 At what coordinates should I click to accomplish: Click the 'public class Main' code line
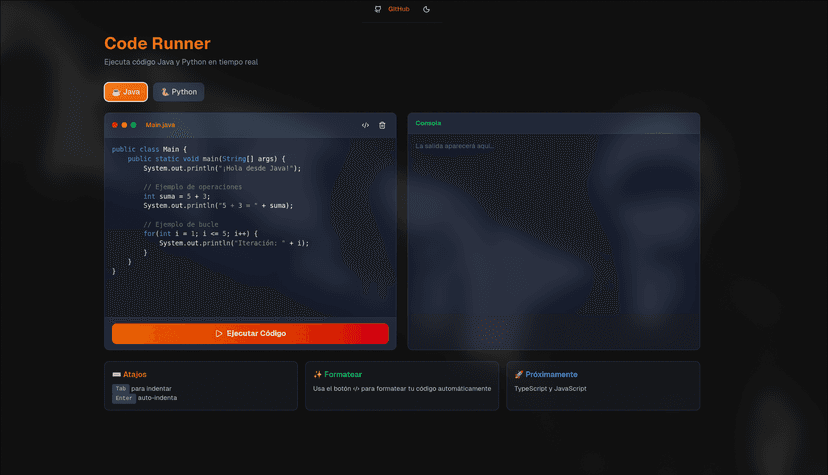[149, 149]
